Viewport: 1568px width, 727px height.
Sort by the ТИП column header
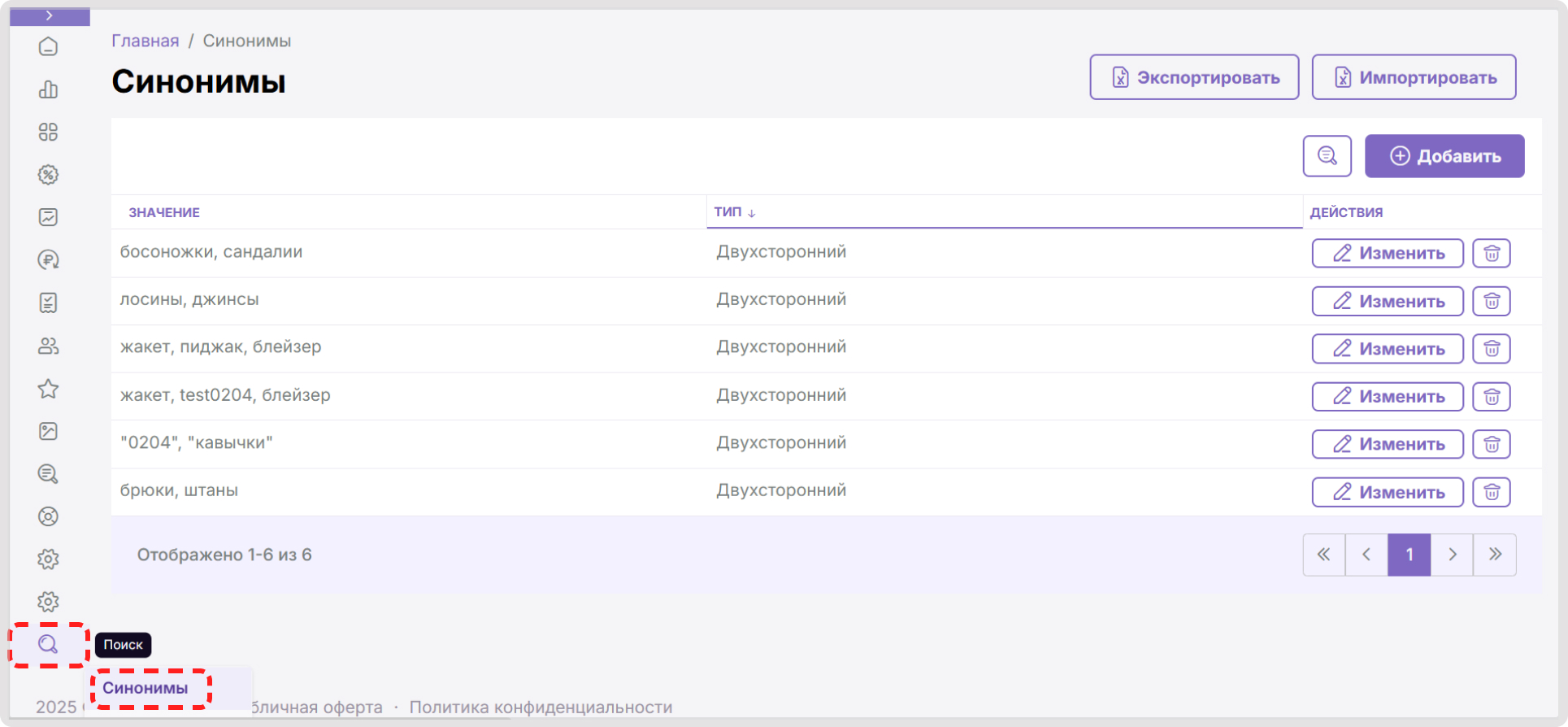pos(735,212)
